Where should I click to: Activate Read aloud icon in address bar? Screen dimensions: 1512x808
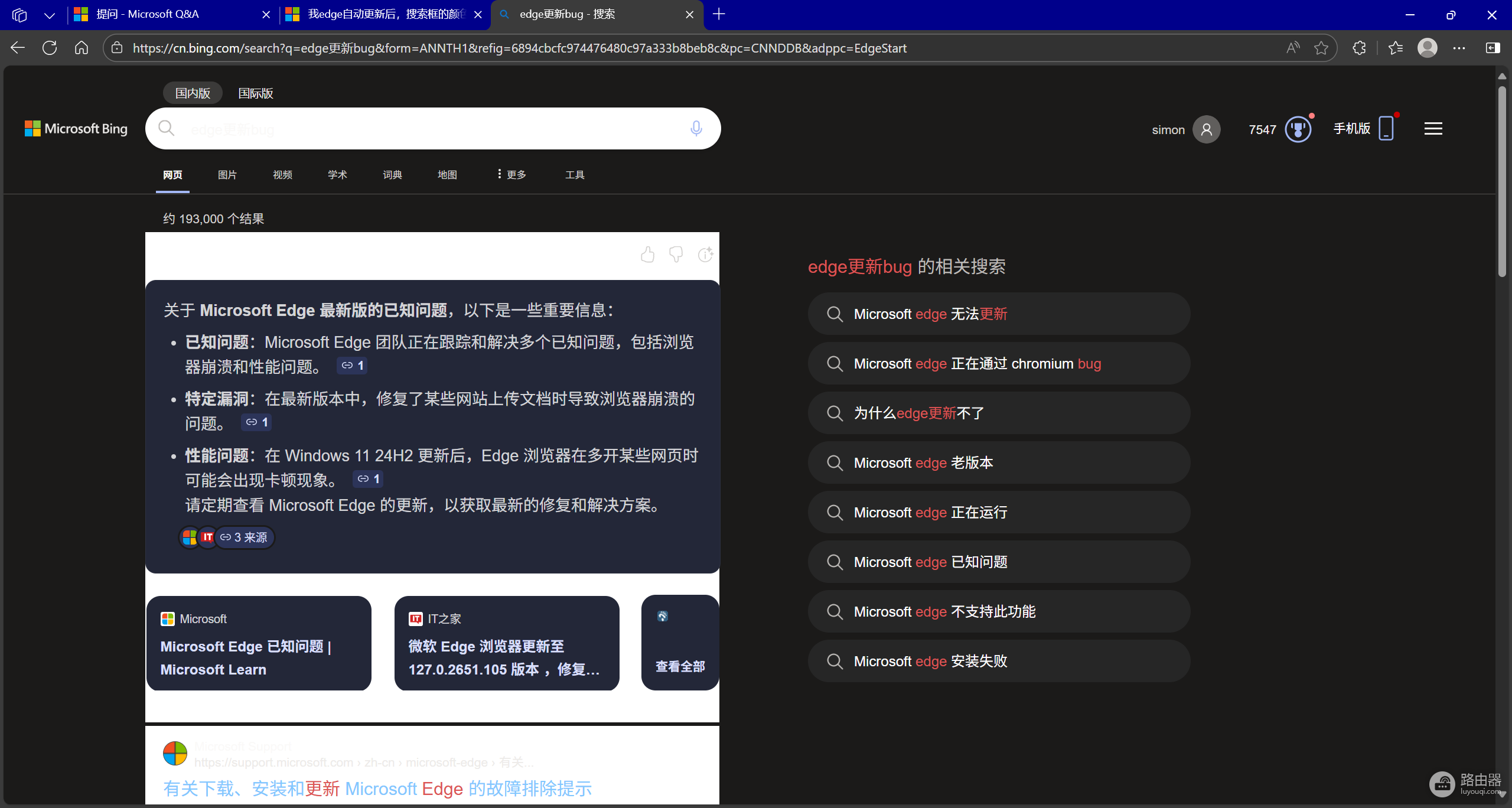[x=1293, y=48]
